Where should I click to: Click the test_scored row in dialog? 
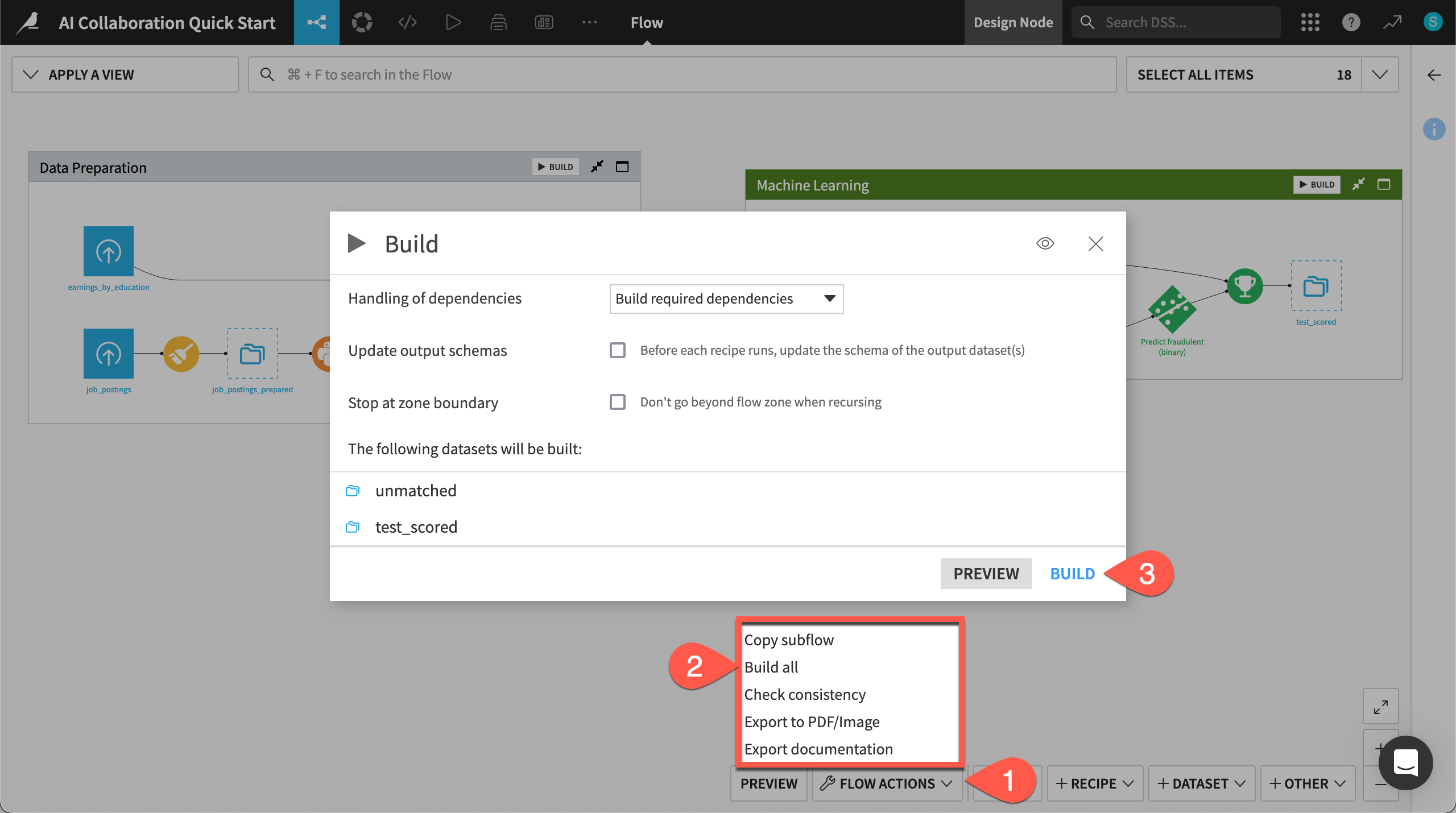pyautogui.click(x=727, y=527)
